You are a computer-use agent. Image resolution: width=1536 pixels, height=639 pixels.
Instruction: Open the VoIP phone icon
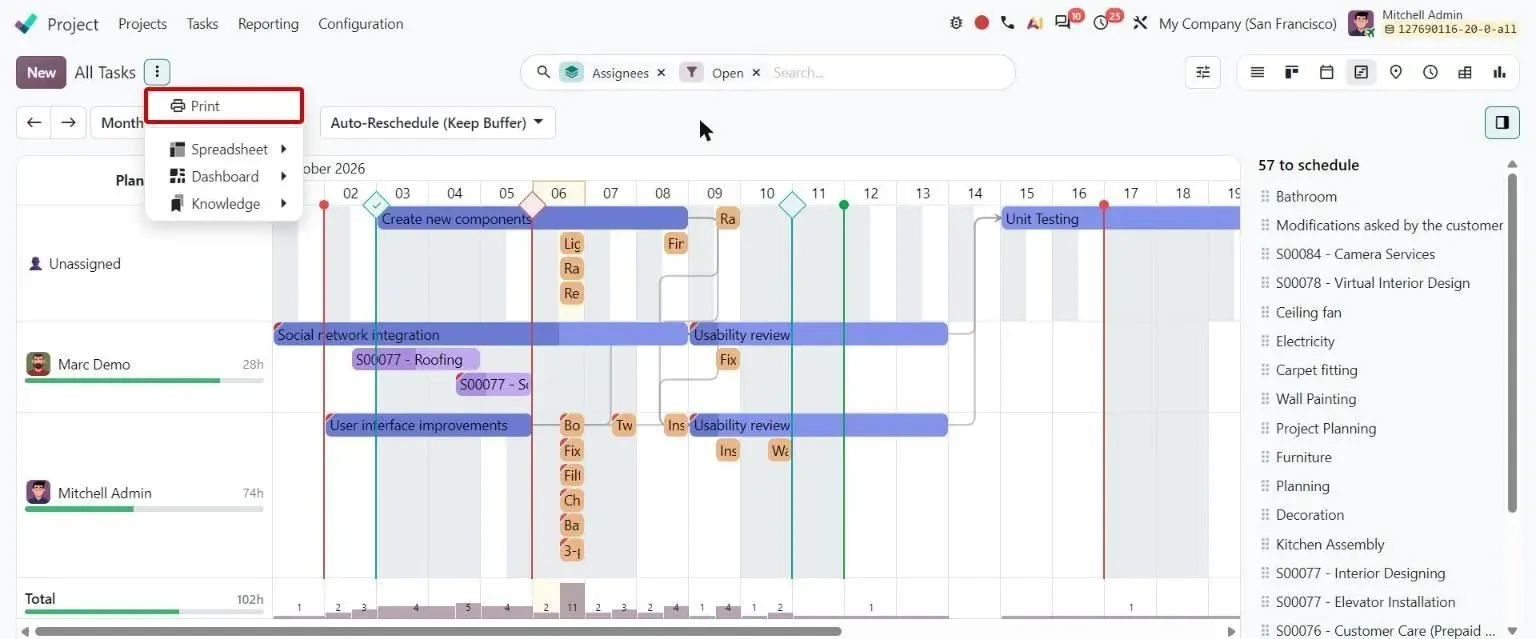coord(1007,23)
